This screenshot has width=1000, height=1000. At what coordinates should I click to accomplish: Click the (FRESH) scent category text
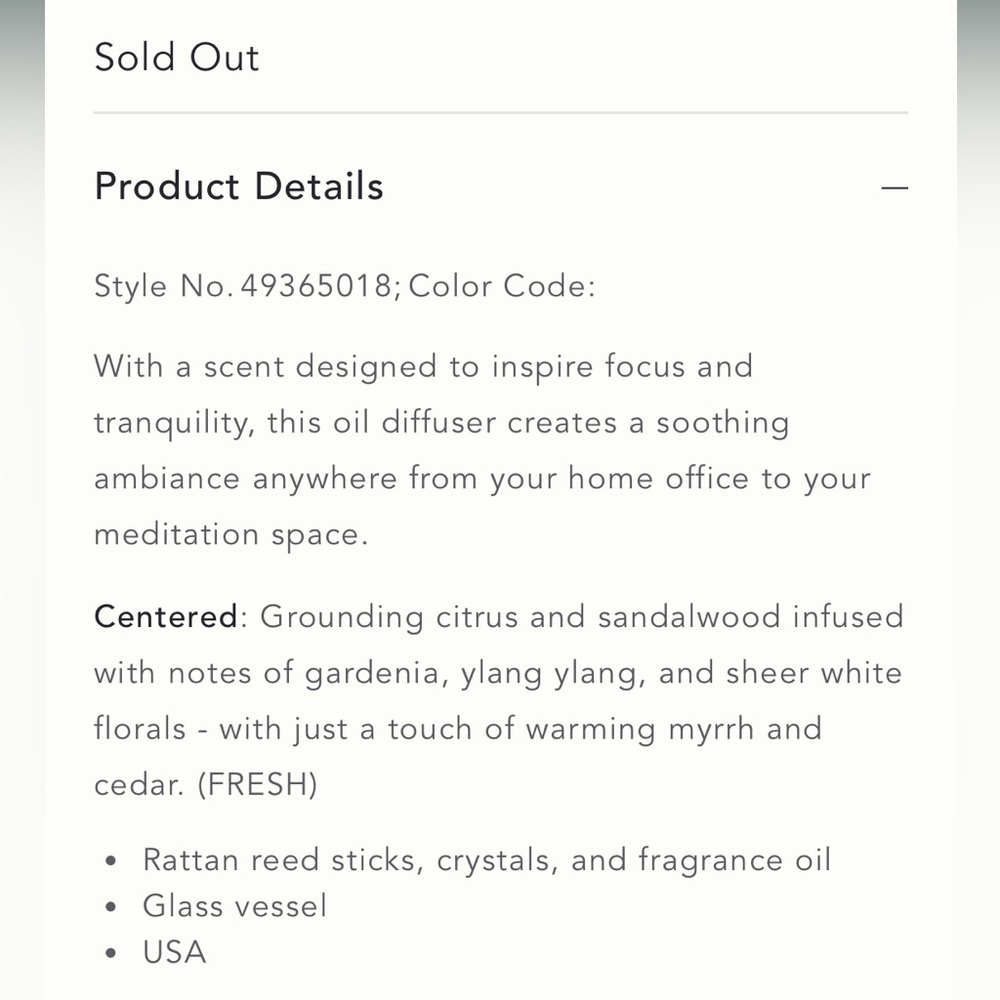[257, 784]
